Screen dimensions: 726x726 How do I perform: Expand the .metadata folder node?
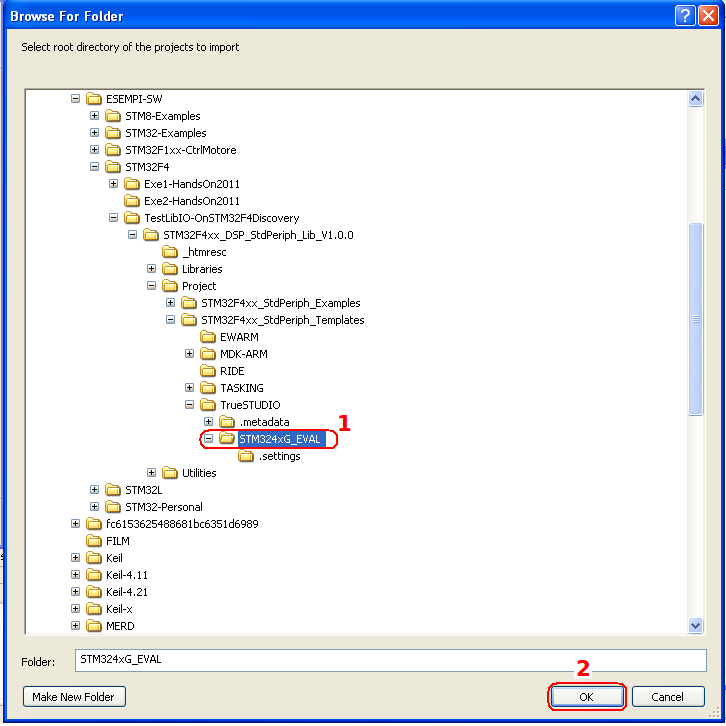click(208, 422)
